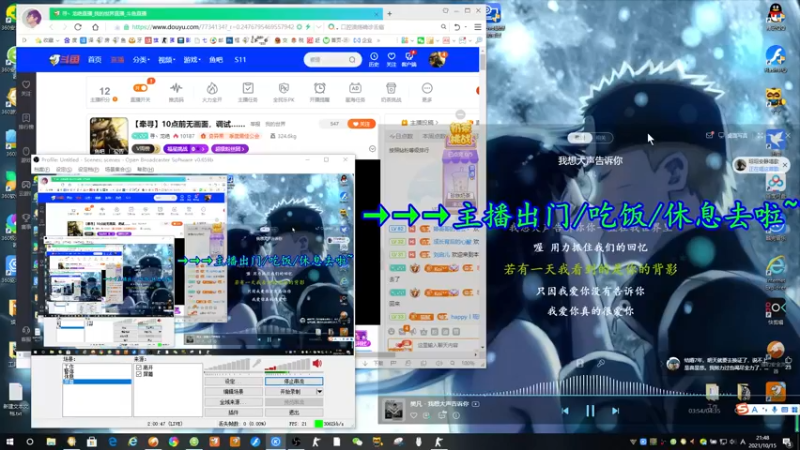
Task: Toggle the 直播开关 live switch
Action: click(140, 88)
